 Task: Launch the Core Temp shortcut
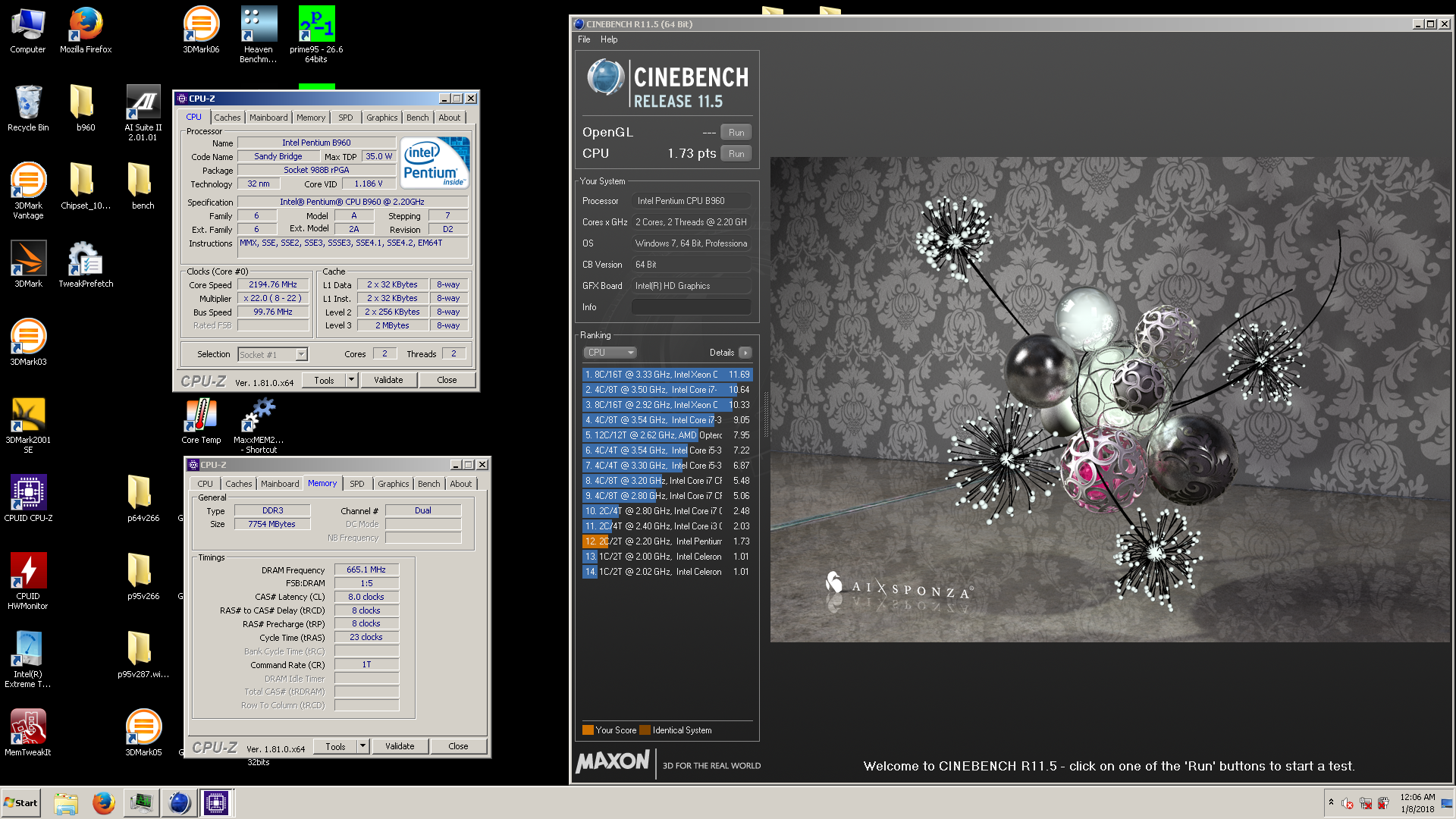[x=201, y=421]
